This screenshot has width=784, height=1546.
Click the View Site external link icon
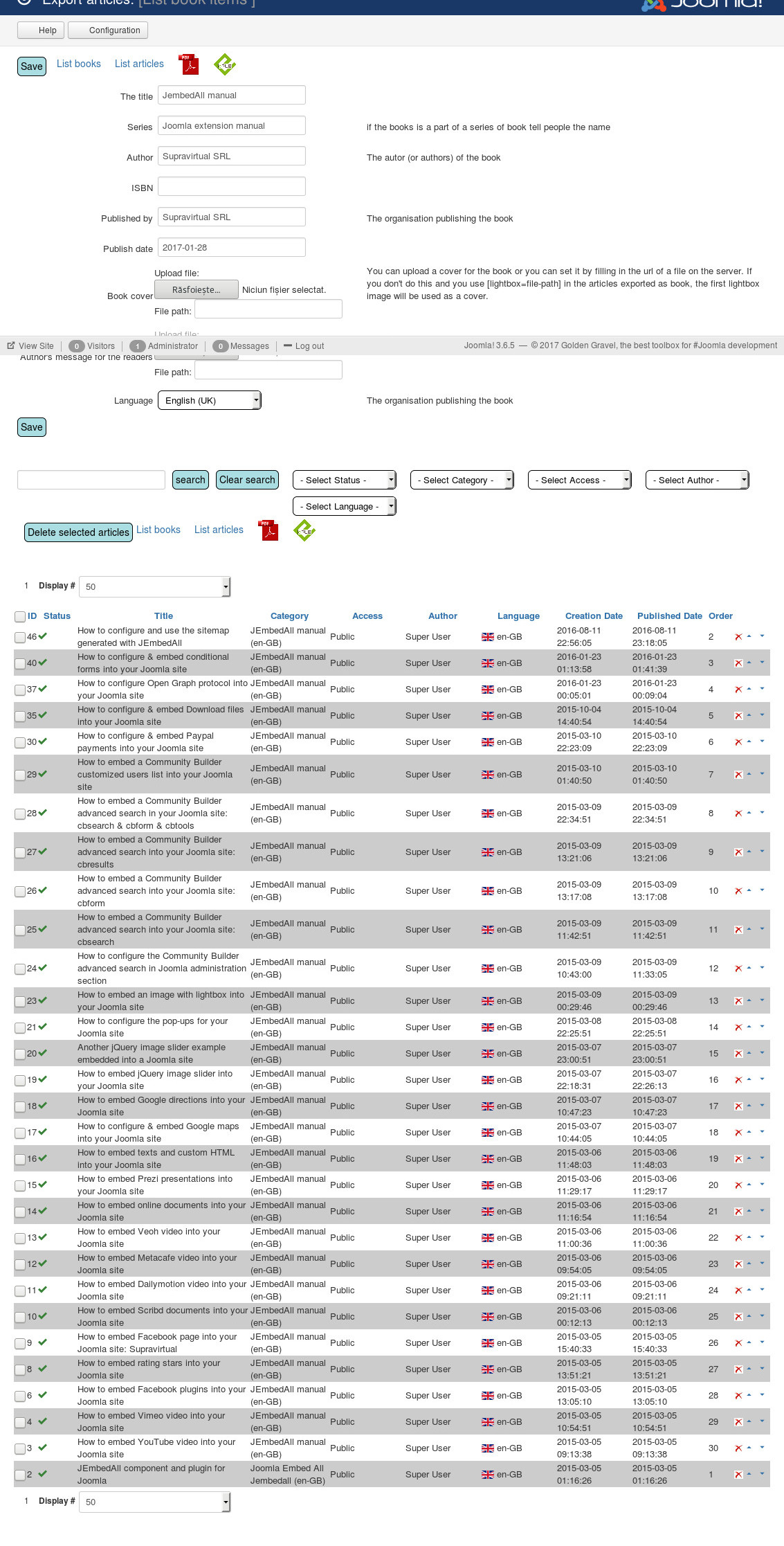pos(11,345)
